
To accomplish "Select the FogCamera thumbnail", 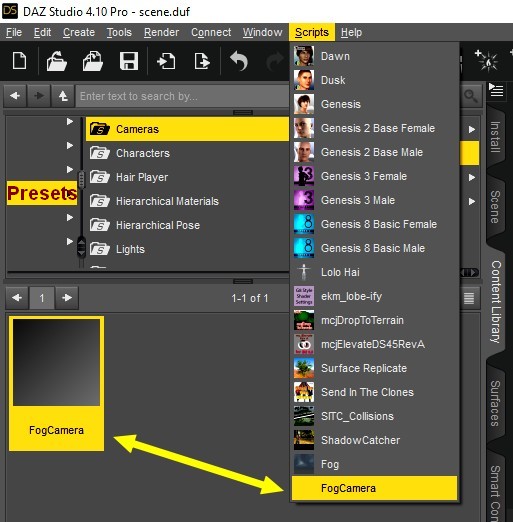I will tap(56, 383).
